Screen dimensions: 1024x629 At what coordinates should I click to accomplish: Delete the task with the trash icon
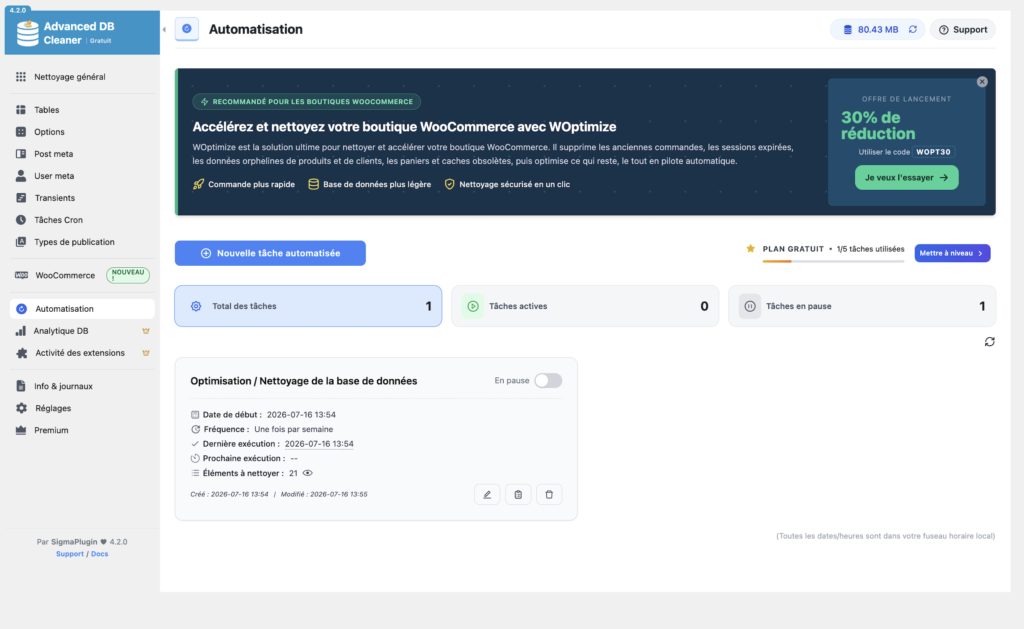pyautogui.click(x=549, y=495)
